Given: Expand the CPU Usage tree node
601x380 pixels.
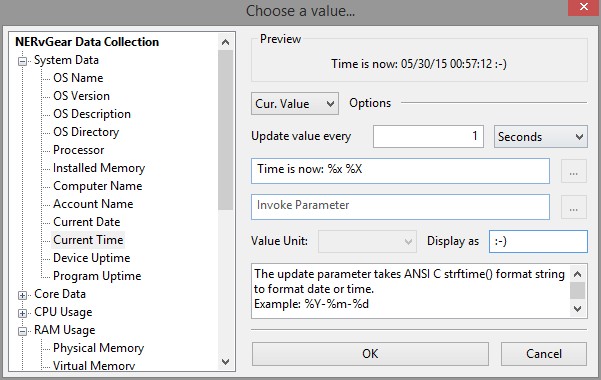Looking at the screenshot, I should pyautogui.click(x=23, y=313).
